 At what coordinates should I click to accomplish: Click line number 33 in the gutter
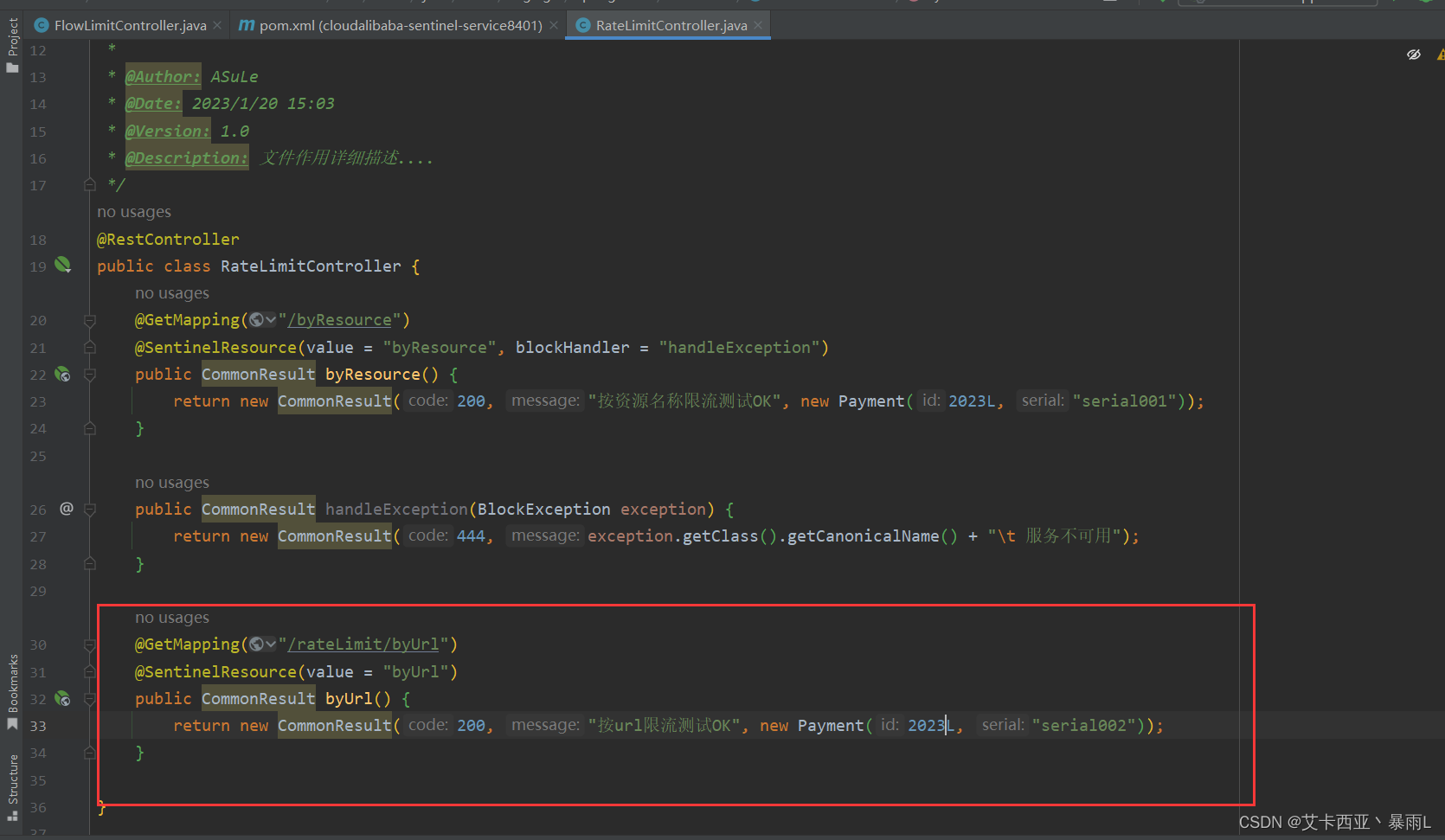[38, 726]
